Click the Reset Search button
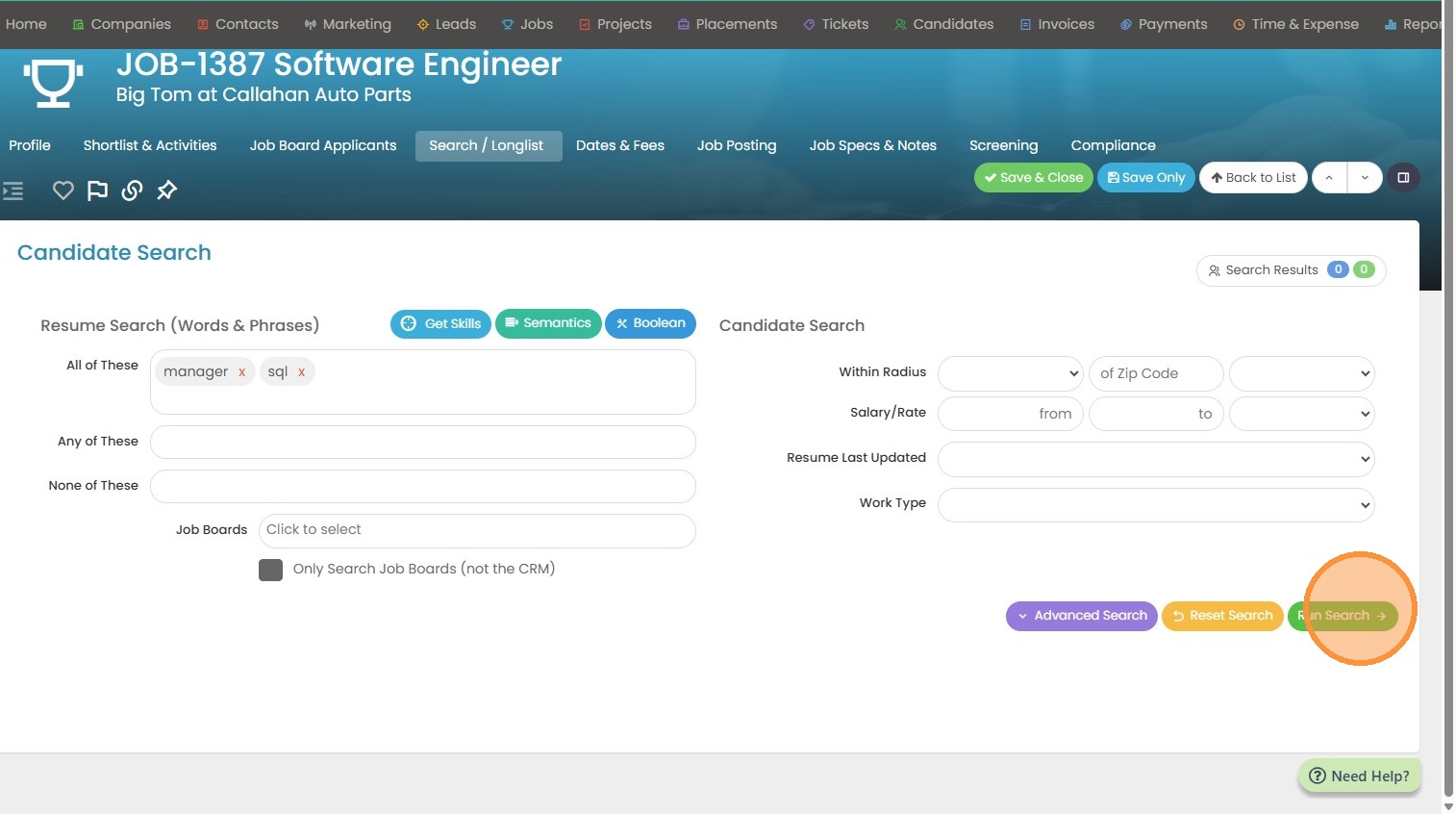1456x814 pixels. [x=1222, y=616]
